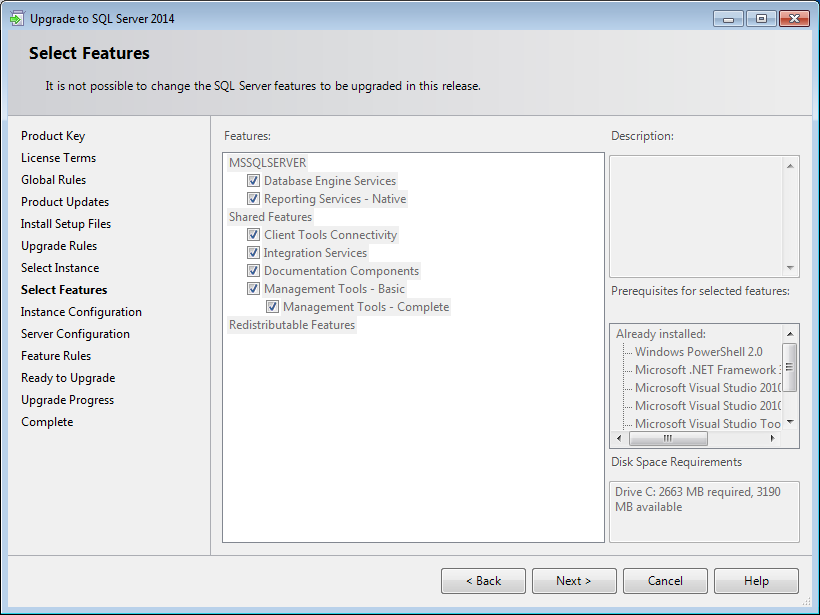Viewport: 820px width, 615px height.
Task: Select the Shared Features tree node
Action: 270,217
